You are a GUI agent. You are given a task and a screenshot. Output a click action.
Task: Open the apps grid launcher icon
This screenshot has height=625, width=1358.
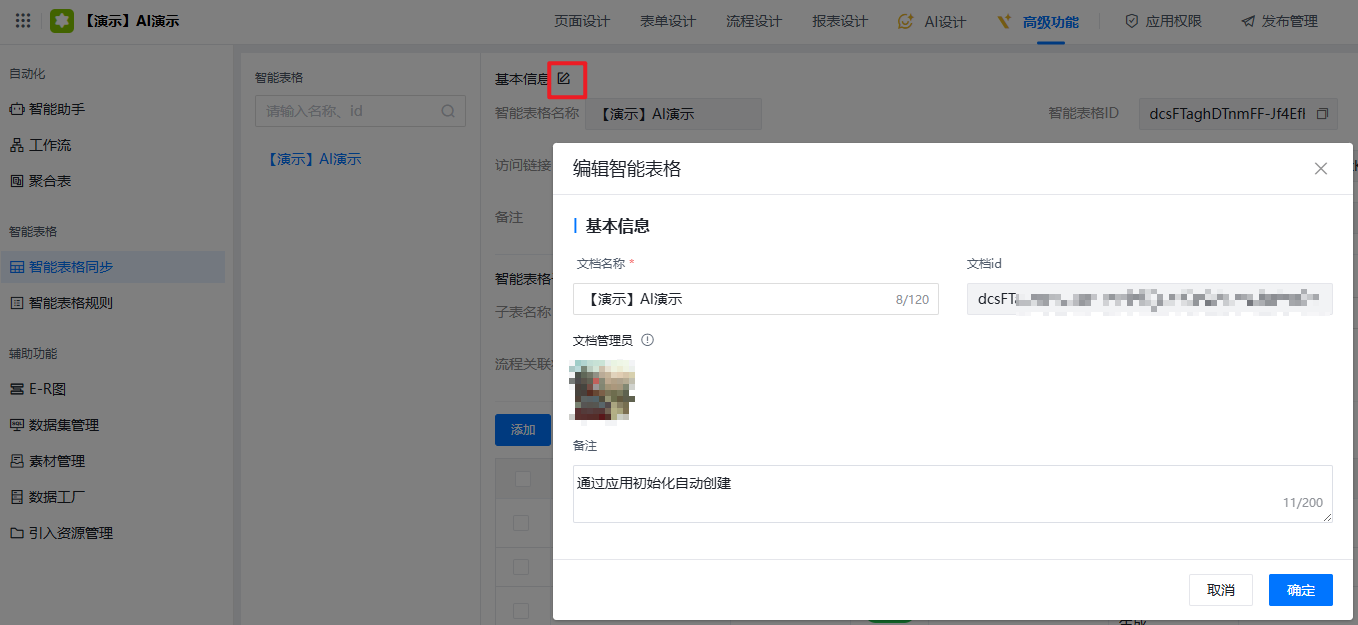pos(23,20)
